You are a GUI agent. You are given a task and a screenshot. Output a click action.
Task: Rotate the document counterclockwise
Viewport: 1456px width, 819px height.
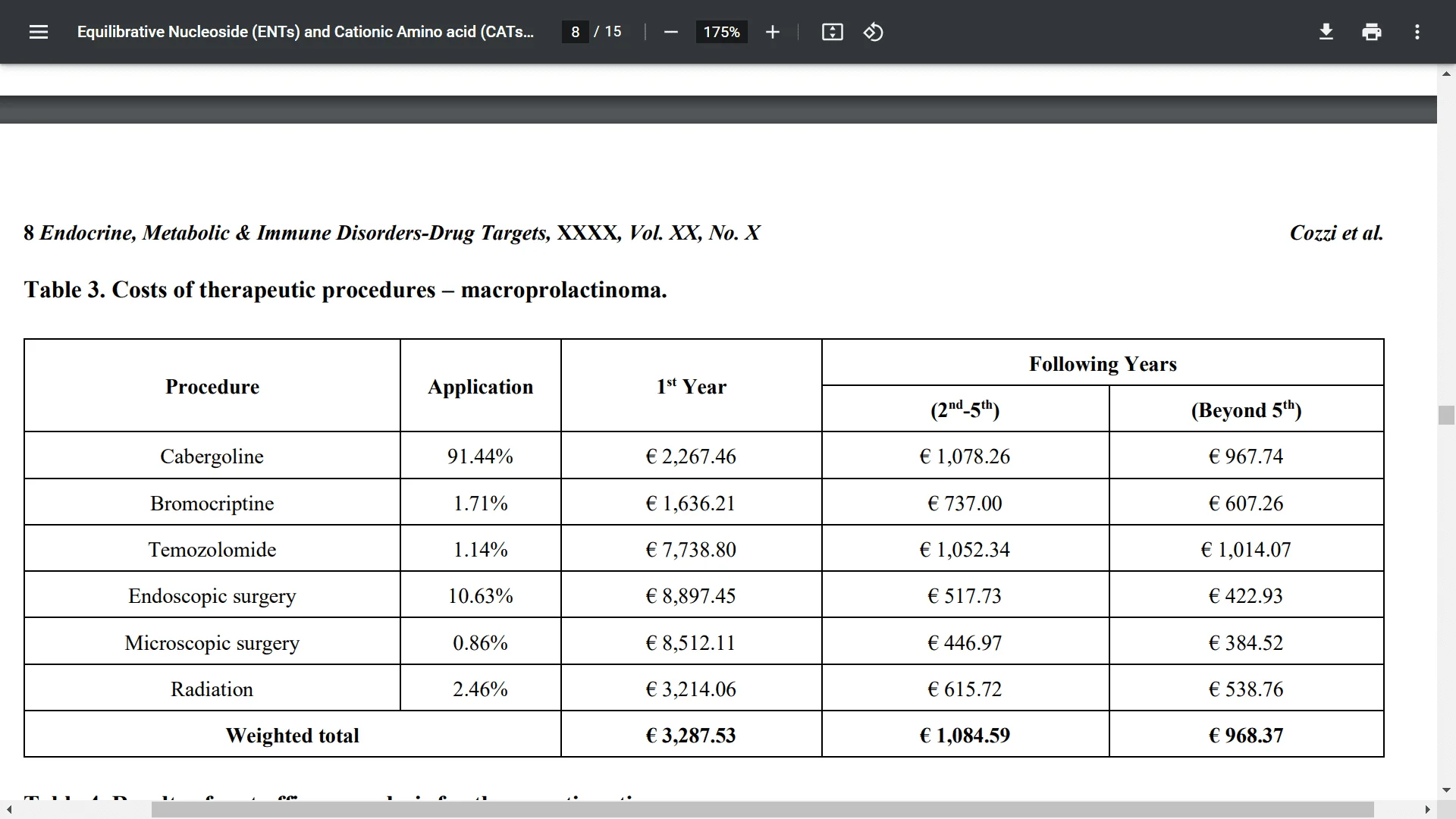pyautogui.click(x=873, y=32)
